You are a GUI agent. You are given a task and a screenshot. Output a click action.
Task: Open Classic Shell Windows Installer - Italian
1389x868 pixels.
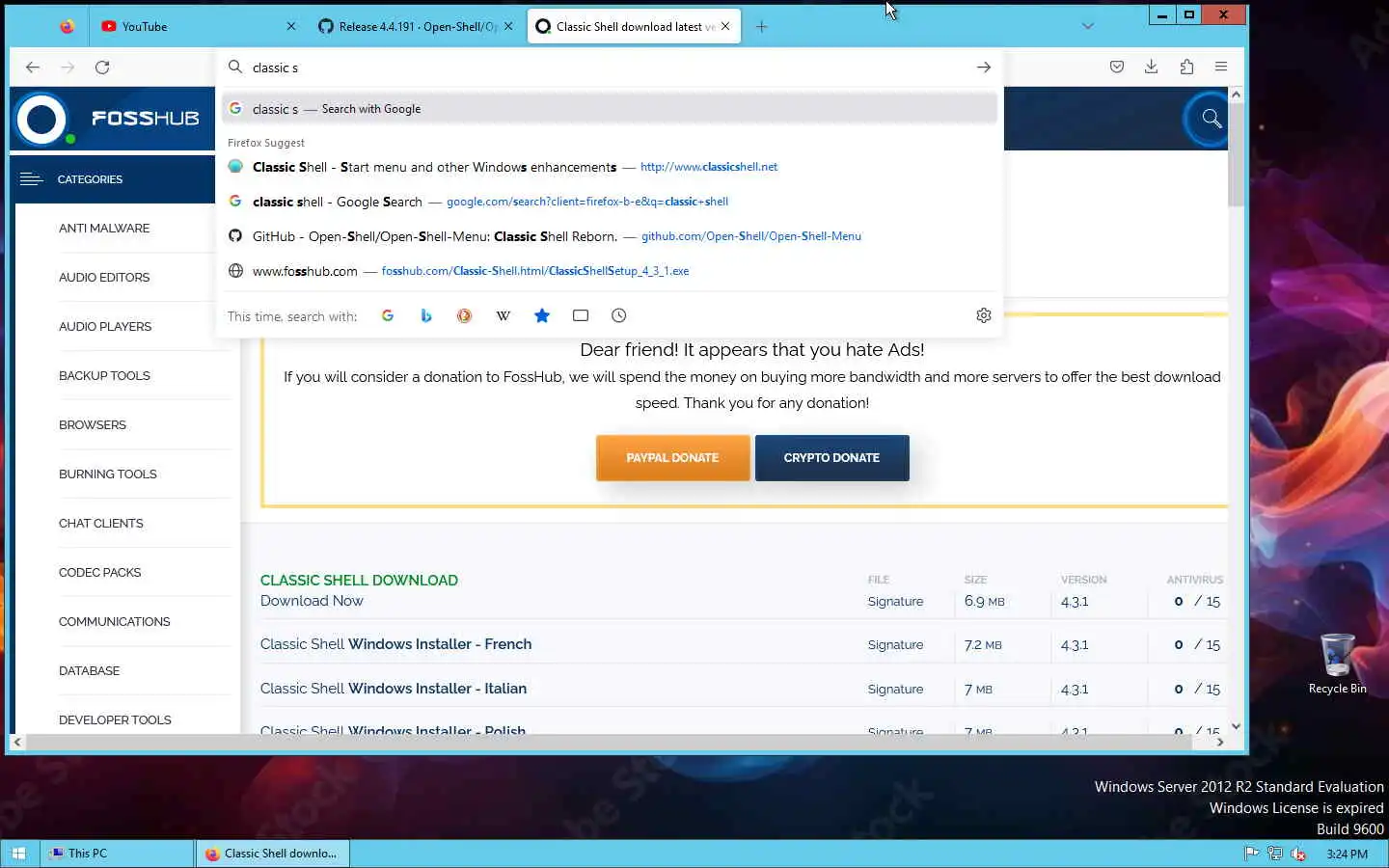tap(394, 689)
